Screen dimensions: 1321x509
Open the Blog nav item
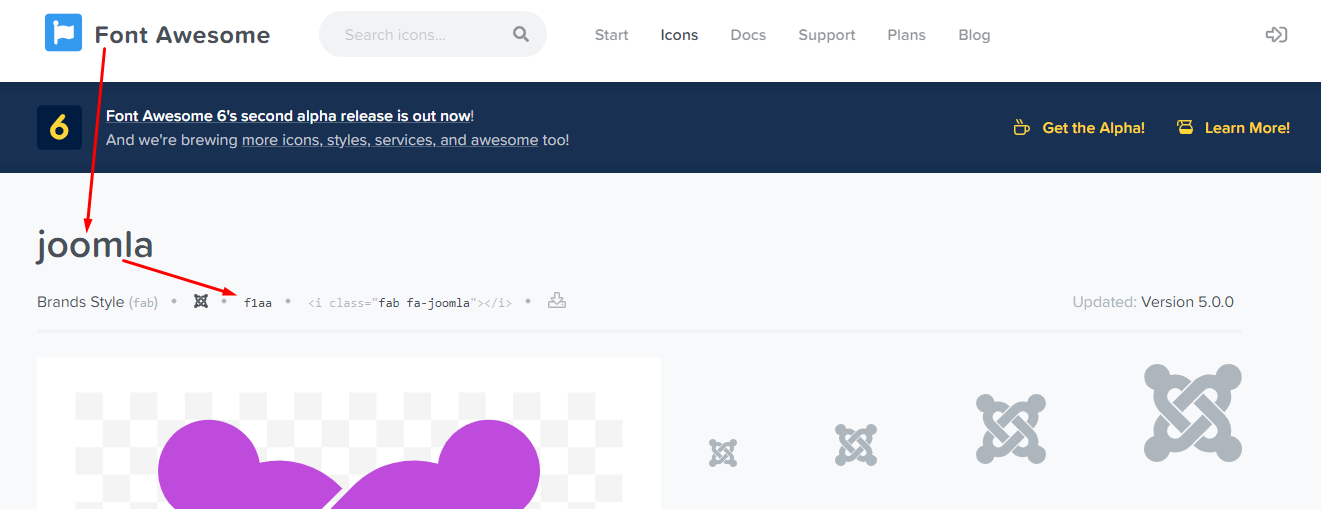pyautogui.click(x=974, y=35)
